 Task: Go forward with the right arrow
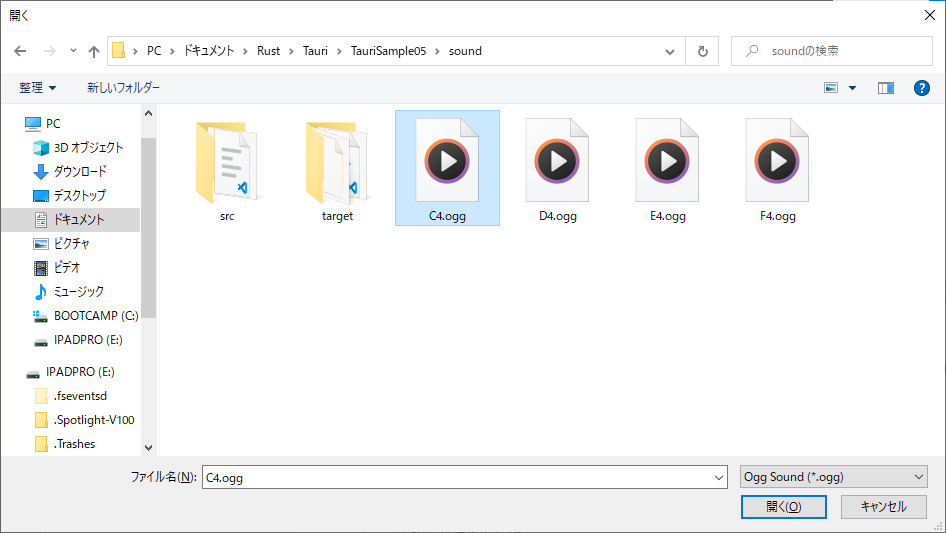coord(49,51)
